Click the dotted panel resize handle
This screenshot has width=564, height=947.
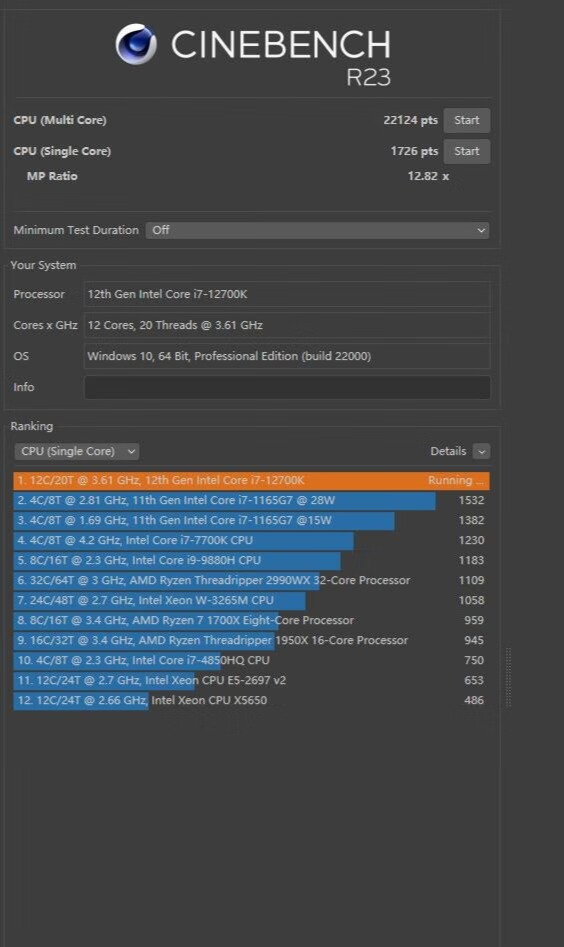click(508, 676)
